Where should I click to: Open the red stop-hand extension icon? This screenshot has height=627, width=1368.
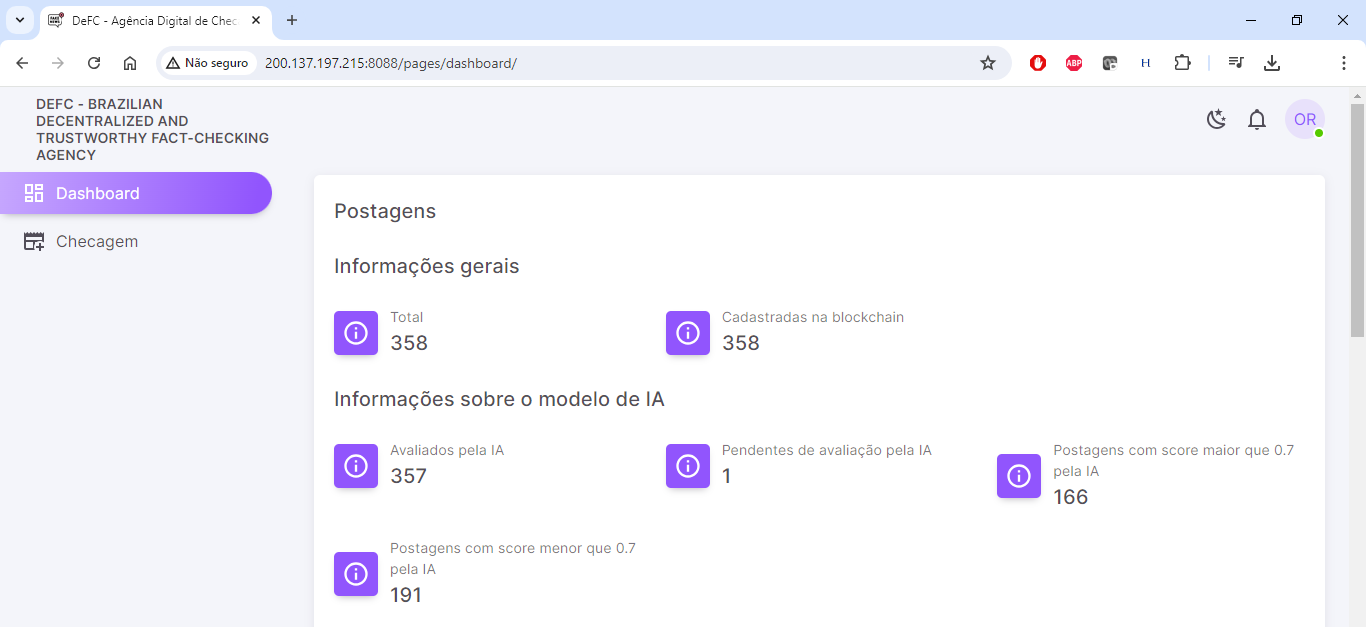pyautogui.click(x=1038, y=63)
